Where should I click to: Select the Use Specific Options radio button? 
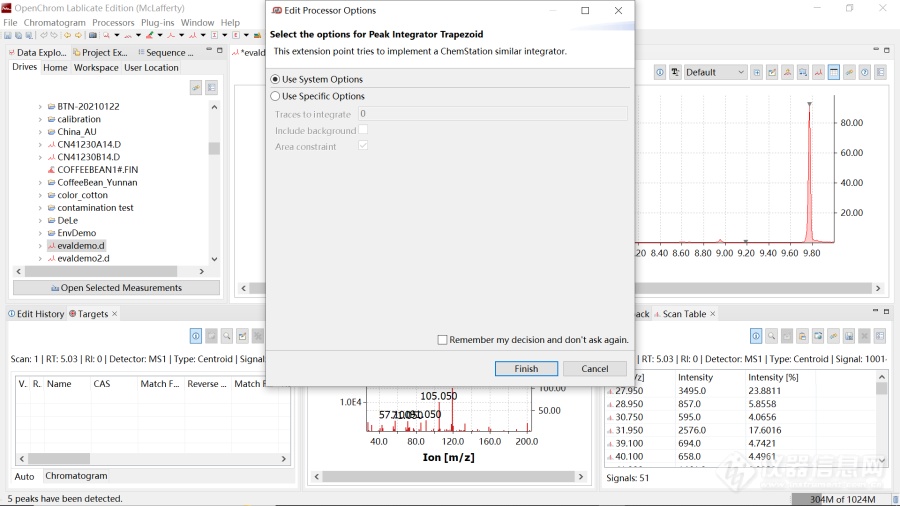click(x=276, y=96)
